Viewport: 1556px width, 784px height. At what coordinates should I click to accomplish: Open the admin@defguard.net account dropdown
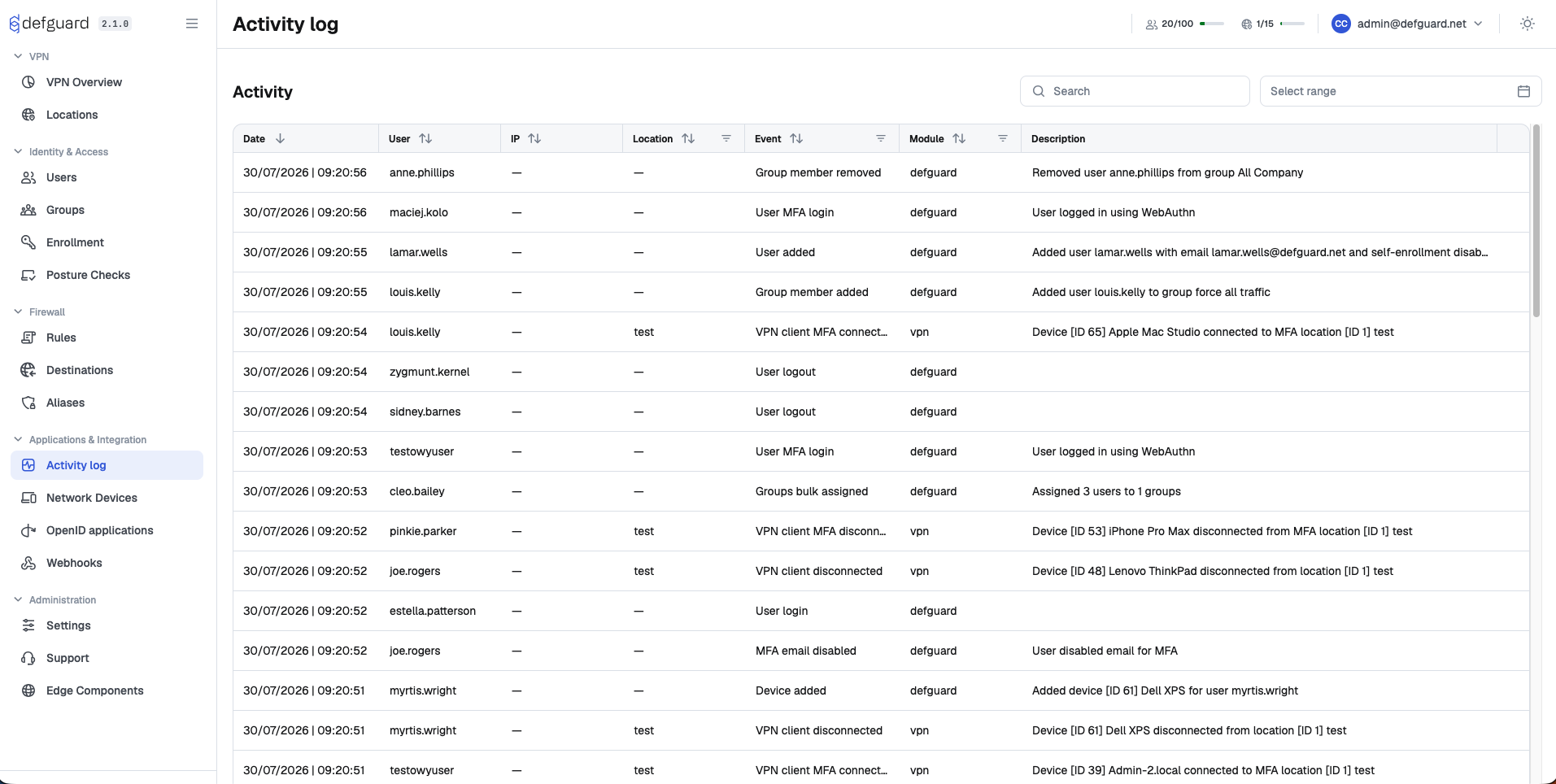pos(1407,24)
